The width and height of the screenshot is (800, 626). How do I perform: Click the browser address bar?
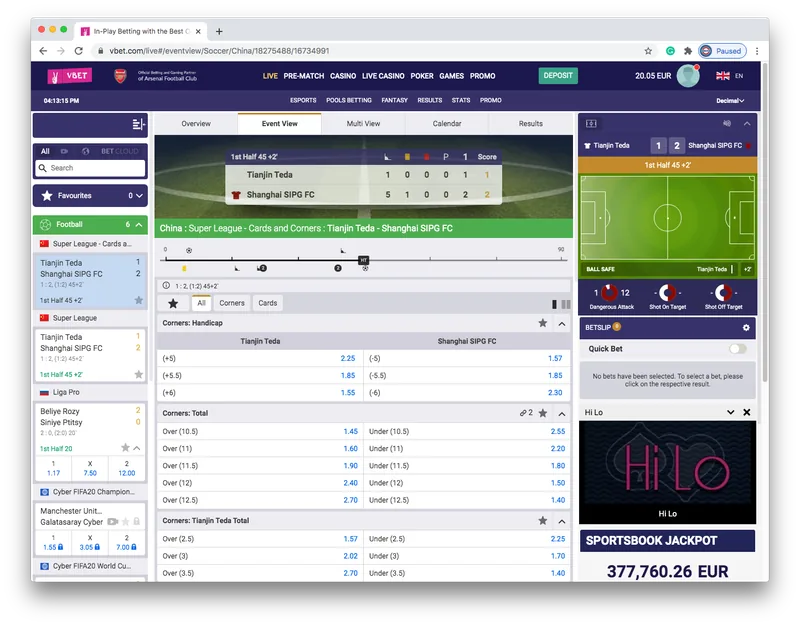365,51
